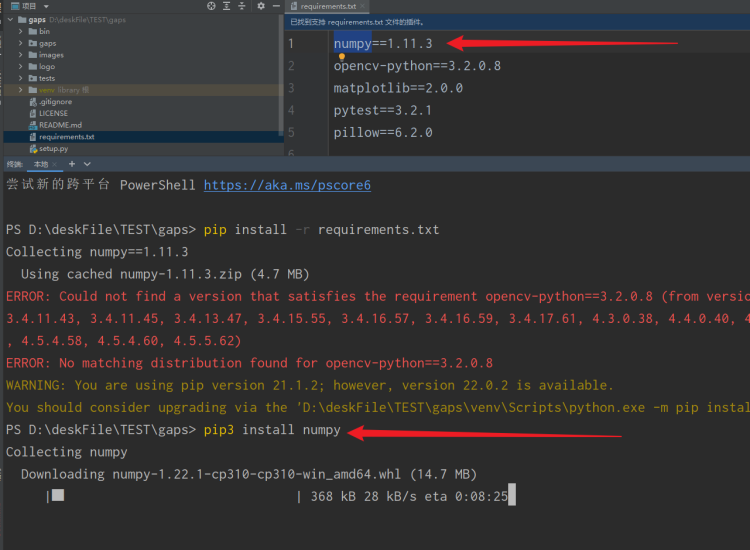
Task: Open the .gitignore file
Action: [x=51, y=101]
